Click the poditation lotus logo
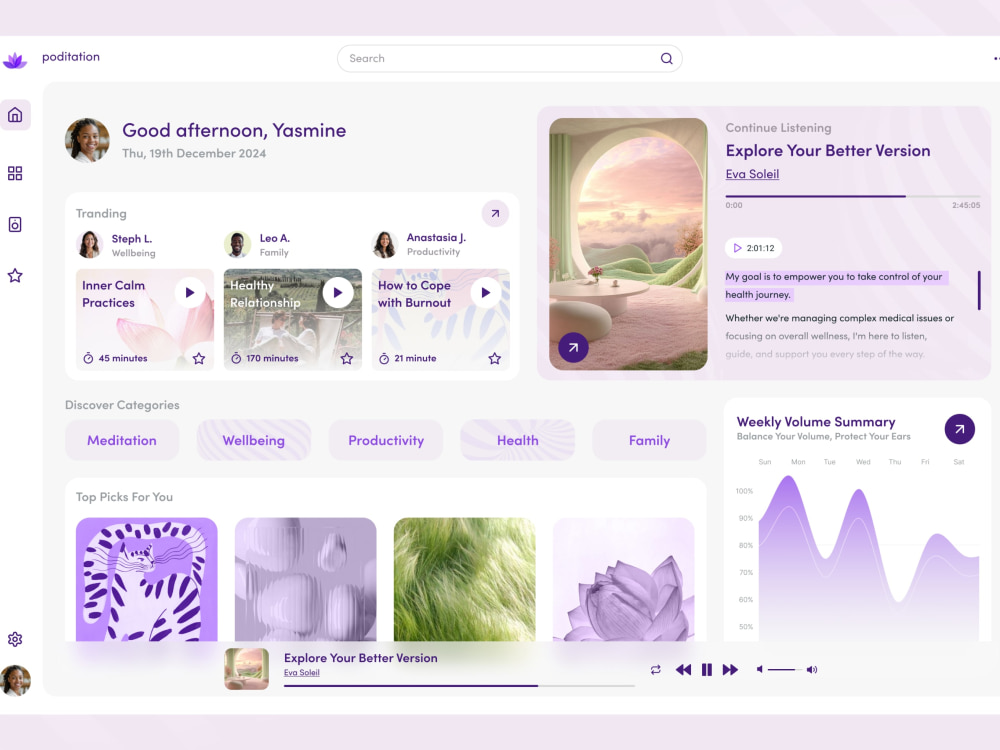Viewport: 1000px width, 750px height. click(15, 61)
